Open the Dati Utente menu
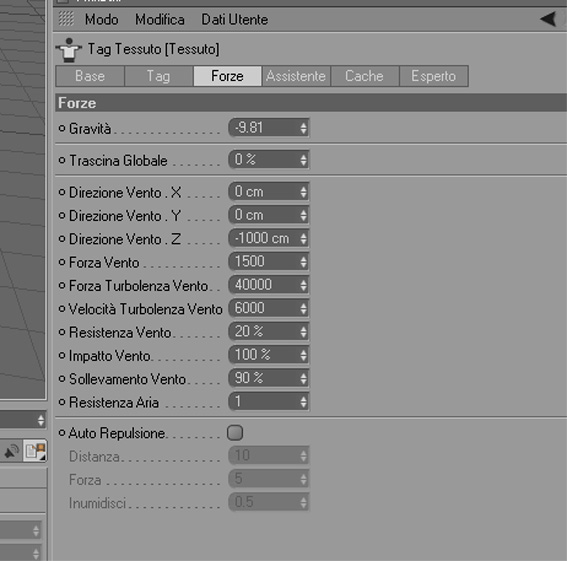 pyautogui.click(x=235, y=20)
